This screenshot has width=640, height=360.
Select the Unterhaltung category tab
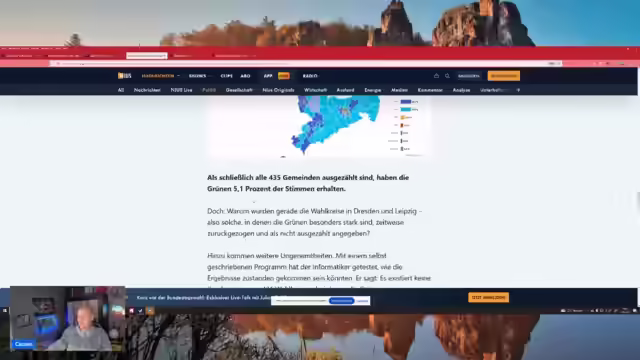(x=494, y=90)
